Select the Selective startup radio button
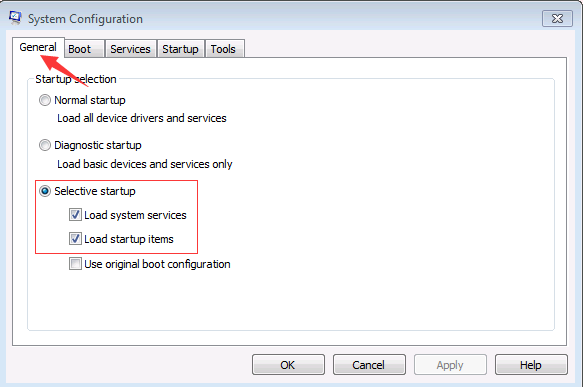 click(45, 191)
